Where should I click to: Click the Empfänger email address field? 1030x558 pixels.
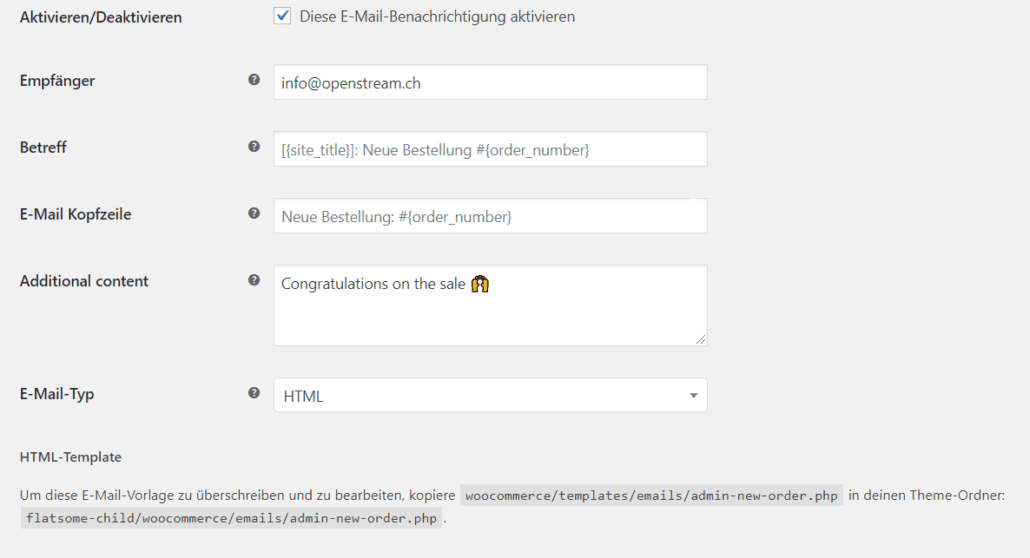pos(490,83)
